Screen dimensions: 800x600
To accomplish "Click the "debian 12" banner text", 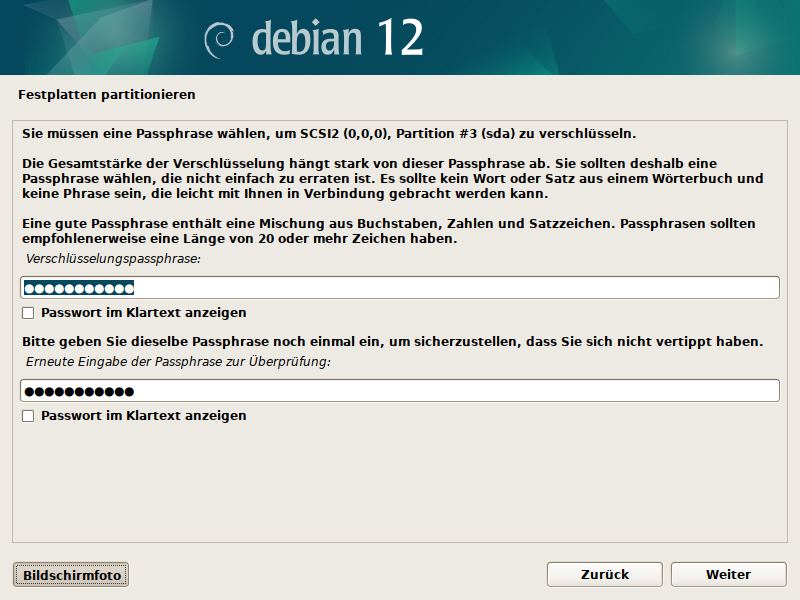I will 337,38.
